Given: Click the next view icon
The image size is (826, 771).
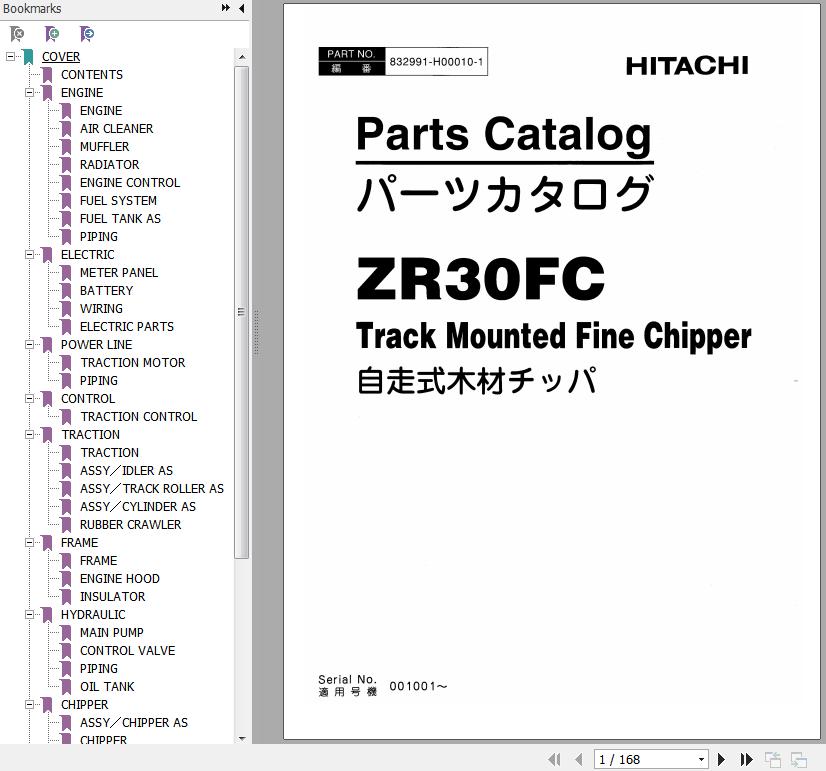Looking at the screenshot, I should coord(799,759).
